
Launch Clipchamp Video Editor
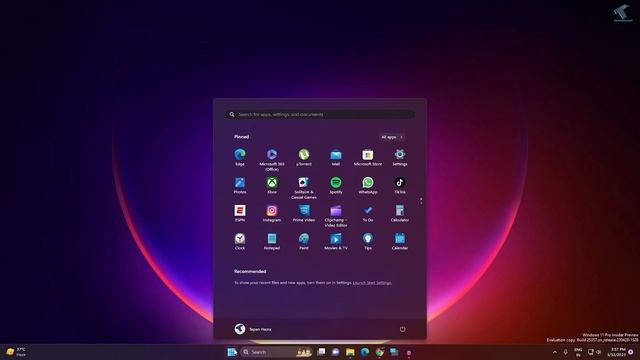click(336, 216)
